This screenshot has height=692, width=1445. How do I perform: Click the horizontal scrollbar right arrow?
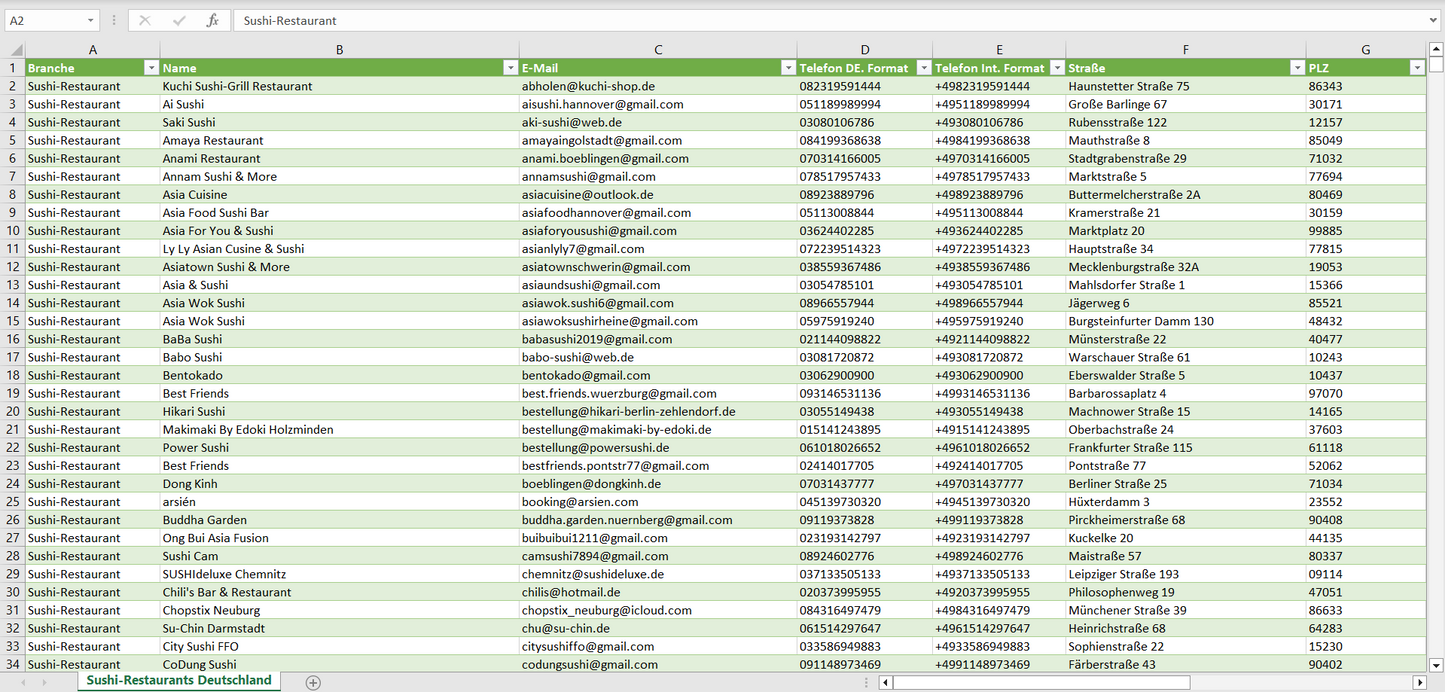coord(1418,682)
